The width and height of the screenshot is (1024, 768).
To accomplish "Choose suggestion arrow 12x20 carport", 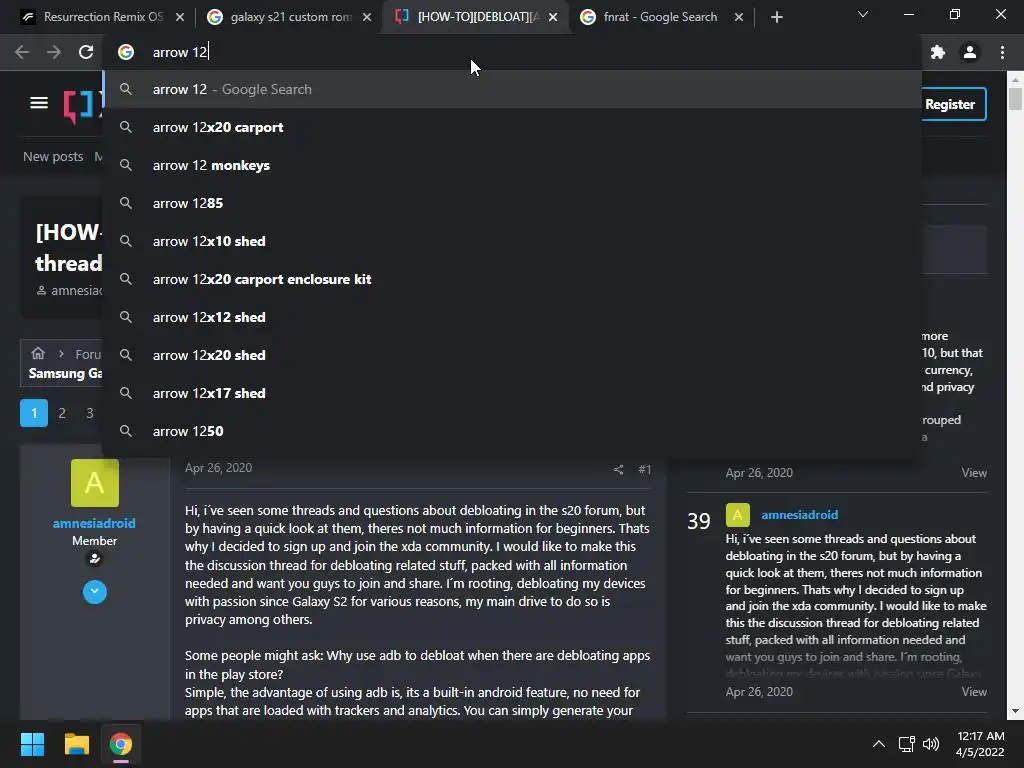I will [512, 127].
